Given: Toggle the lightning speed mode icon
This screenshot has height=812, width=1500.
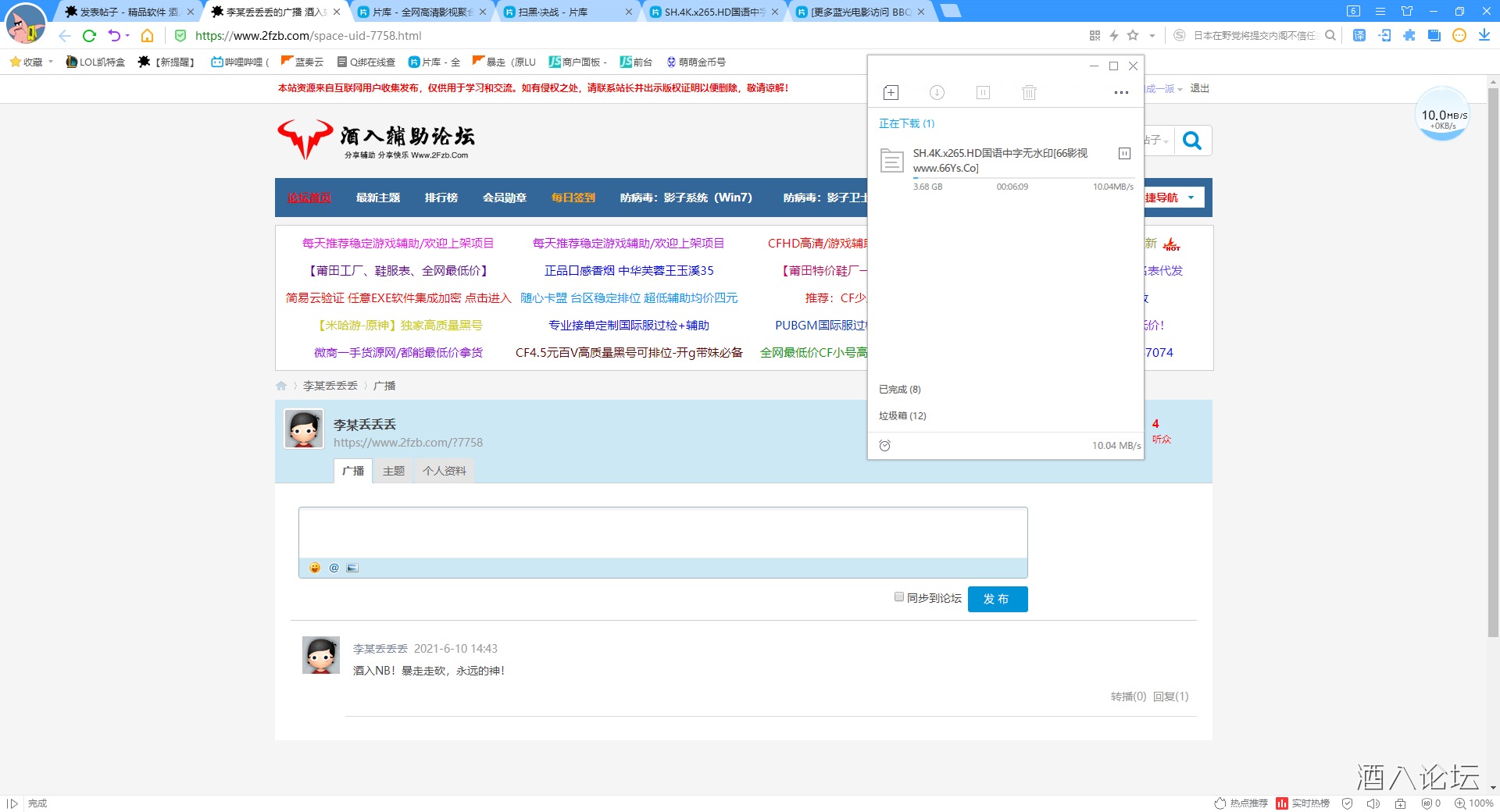Looking at the screenshot, I should point(1114,35).
